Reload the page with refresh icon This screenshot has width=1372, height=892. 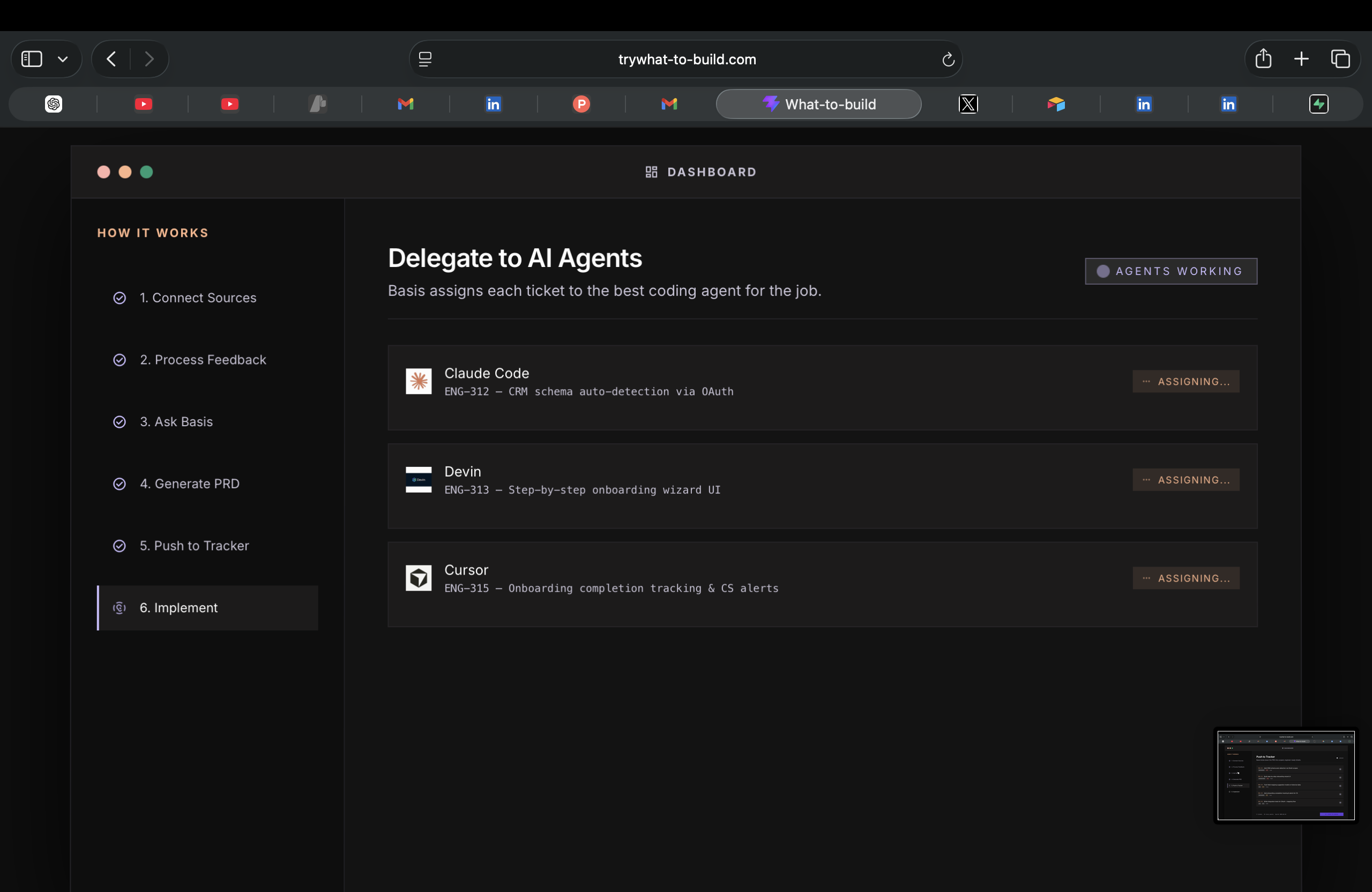[948, 60]
